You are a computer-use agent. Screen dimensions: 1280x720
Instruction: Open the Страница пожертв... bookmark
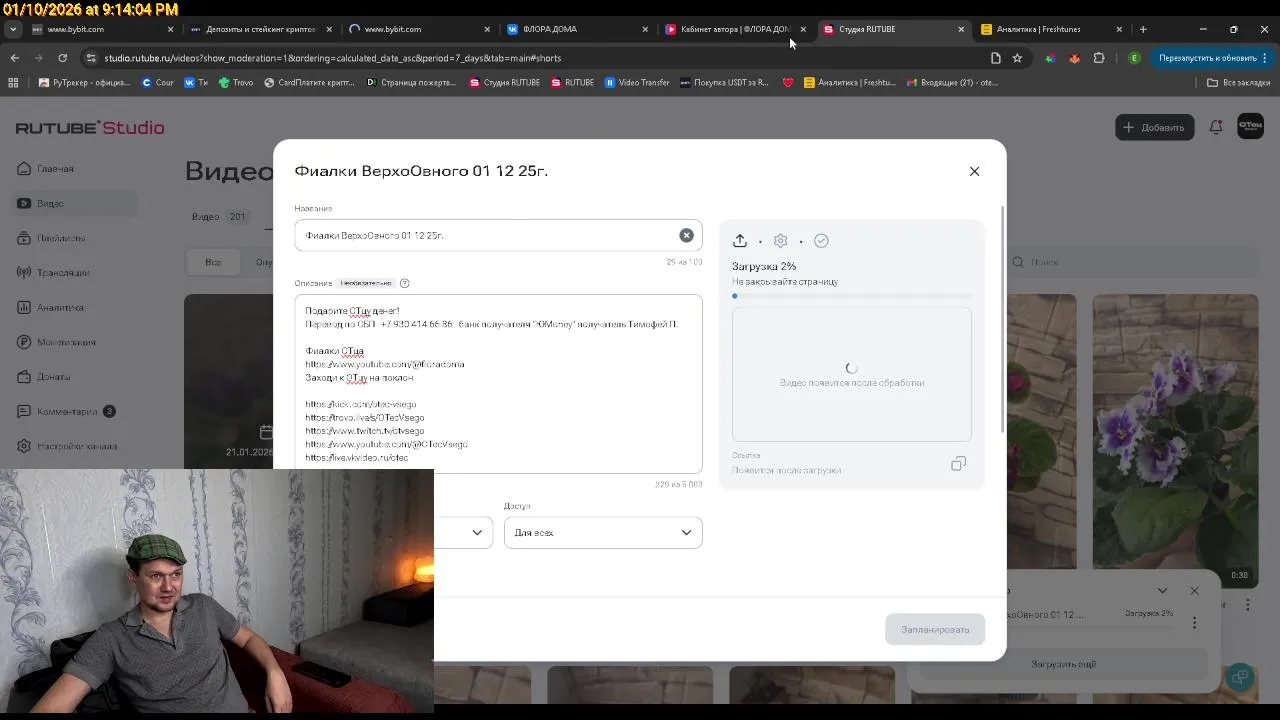point(411,83)
